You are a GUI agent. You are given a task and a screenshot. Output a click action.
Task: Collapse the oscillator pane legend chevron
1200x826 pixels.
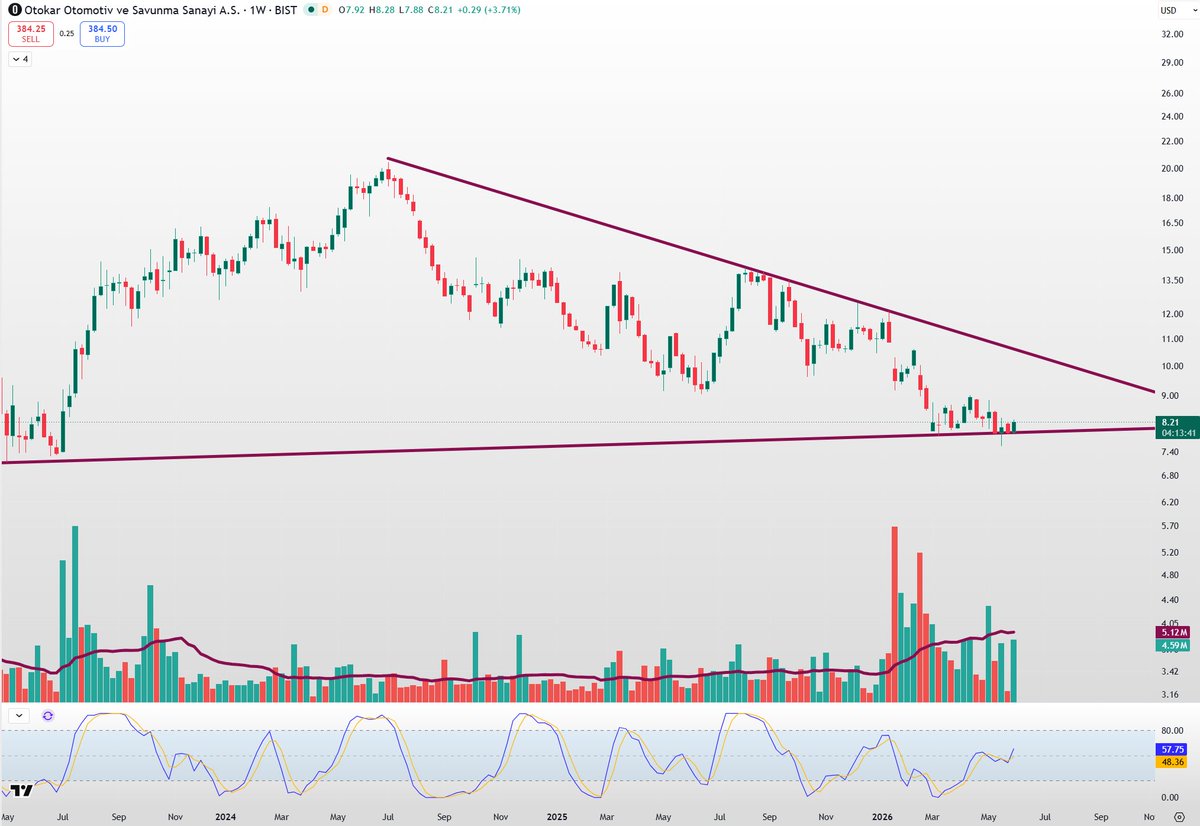click(21, 716)
